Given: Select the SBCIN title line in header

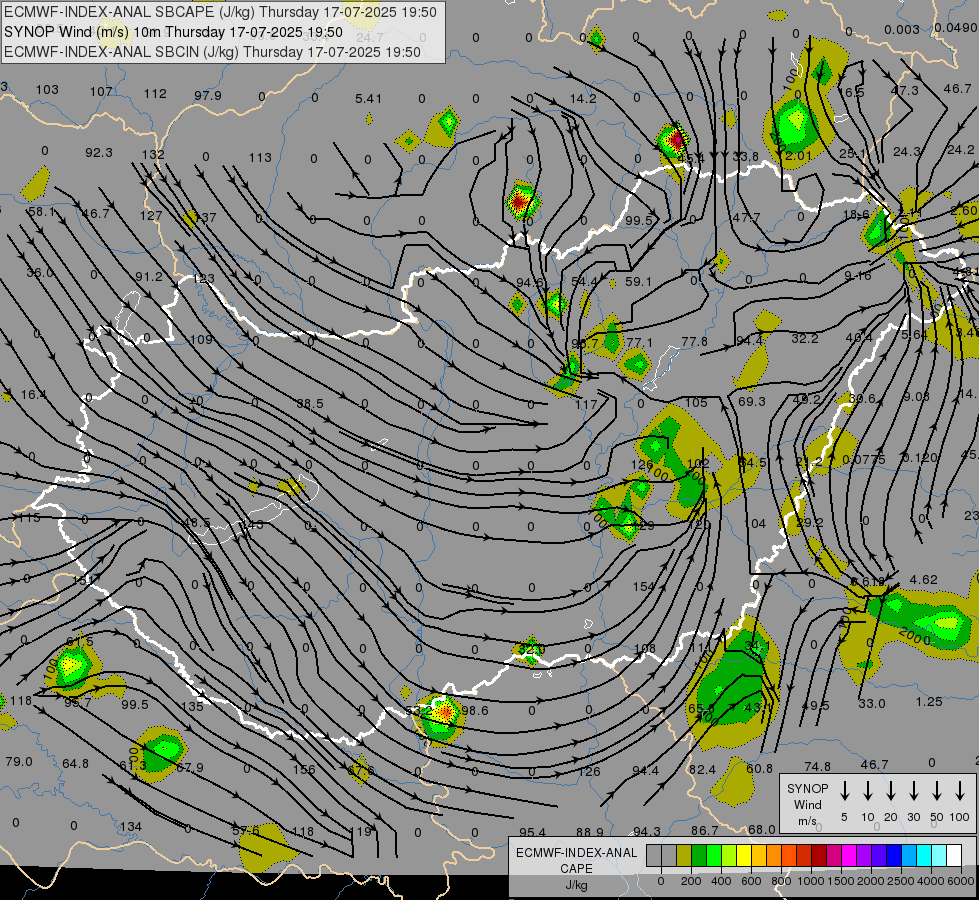Looking at the screenshot, I should (212, 52).
